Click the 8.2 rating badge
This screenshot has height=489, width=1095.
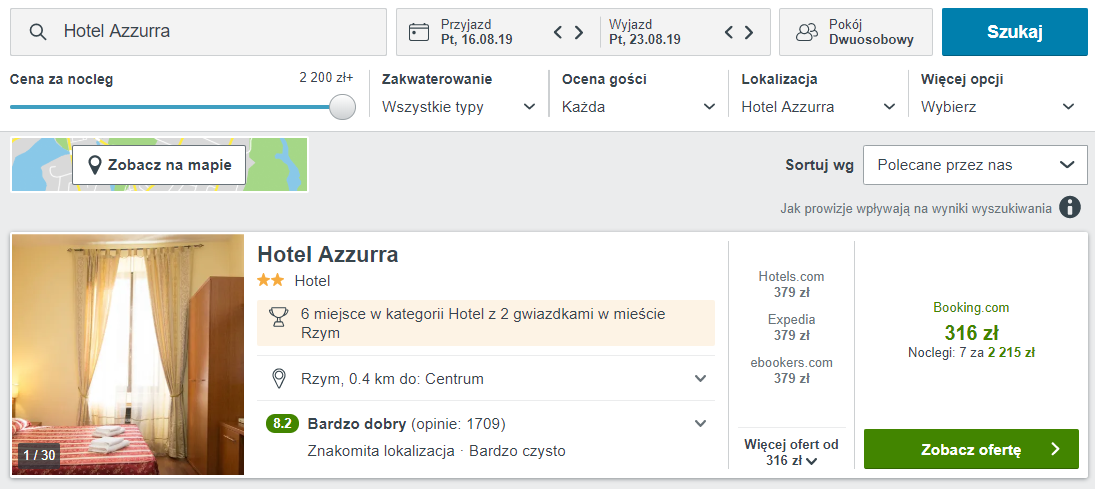click(x=282, y=423)
